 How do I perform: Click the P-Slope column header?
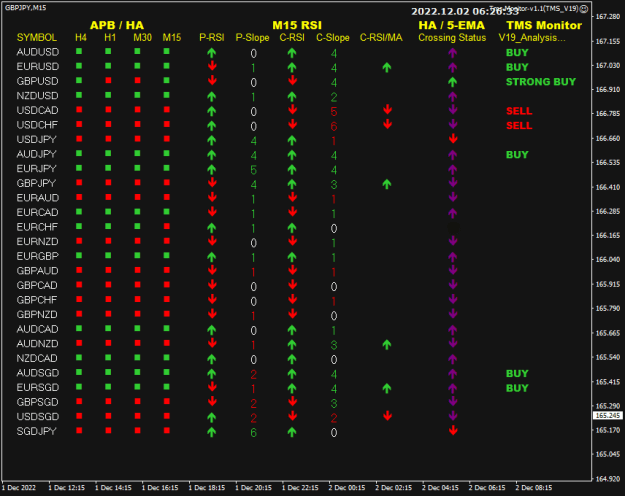[252, 37]
